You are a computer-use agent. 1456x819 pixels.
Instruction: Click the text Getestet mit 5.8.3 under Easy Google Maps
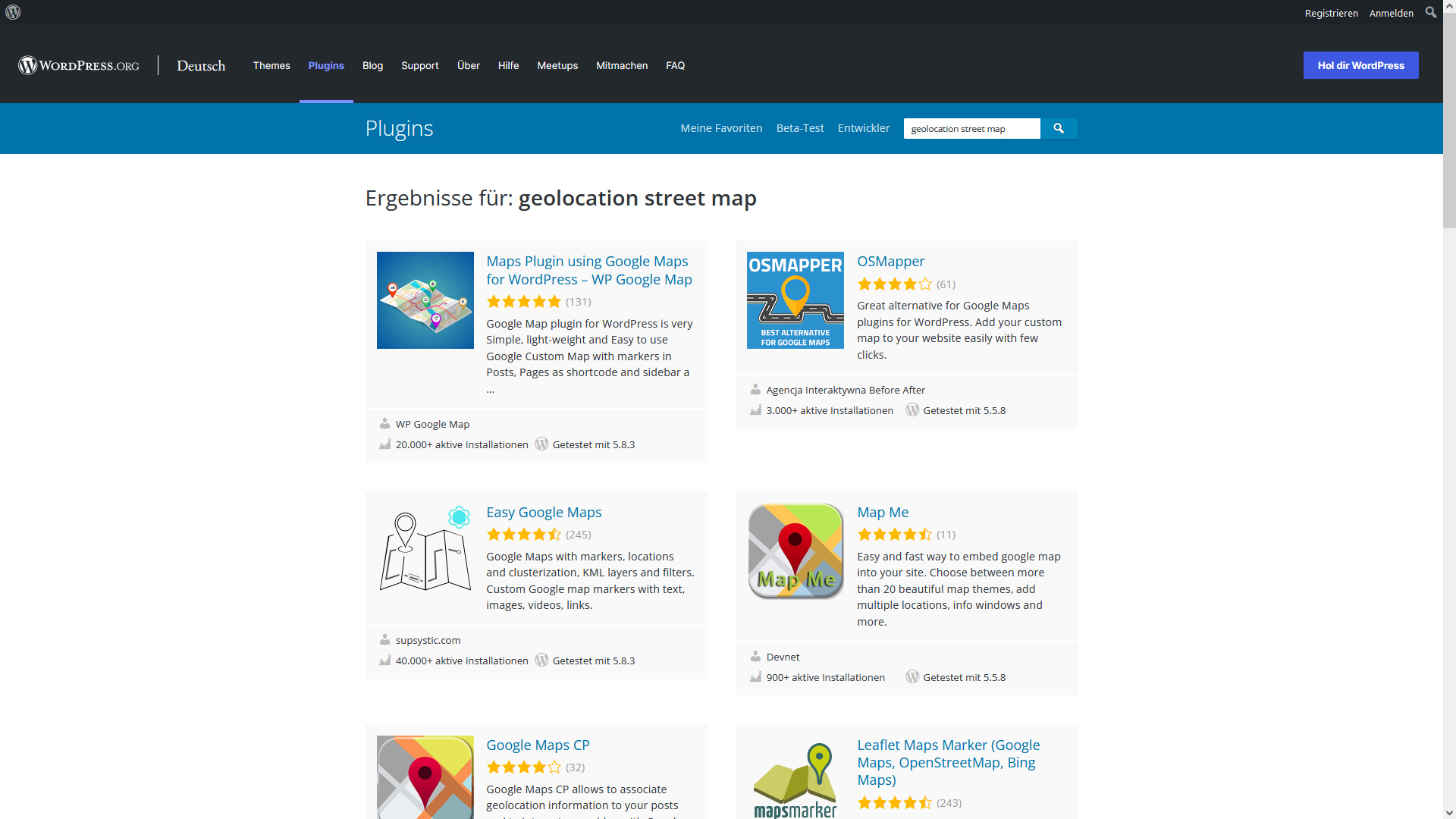click(x=594, y=661)
